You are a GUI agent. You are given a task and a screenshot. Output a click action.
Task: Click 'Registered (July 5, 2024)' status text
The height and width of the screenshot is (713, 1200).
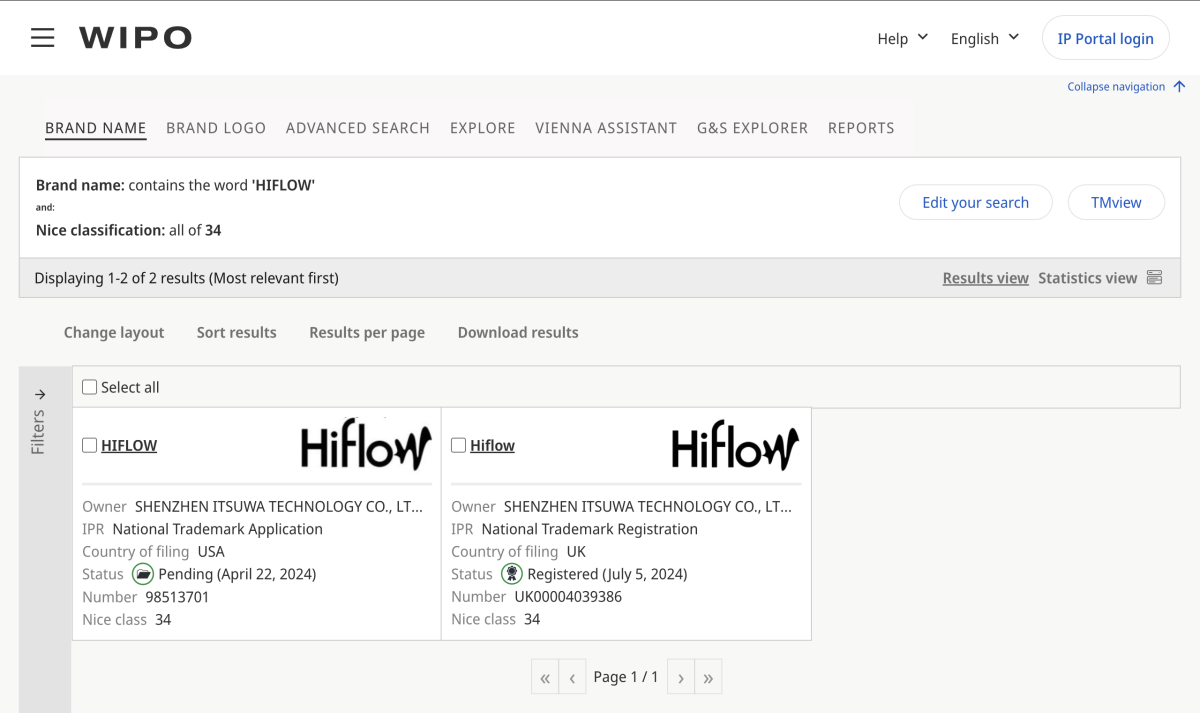pos(607,574)
